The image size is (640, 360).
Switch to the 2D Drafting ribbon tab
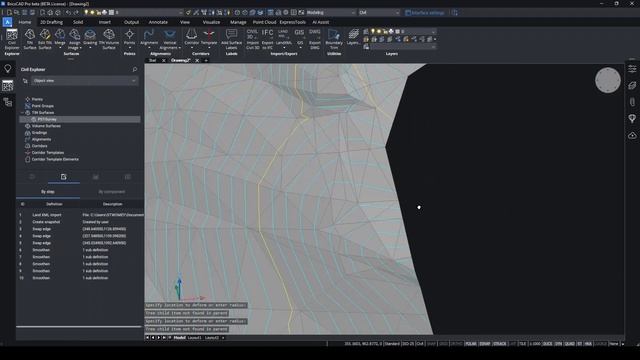point(51,22)
